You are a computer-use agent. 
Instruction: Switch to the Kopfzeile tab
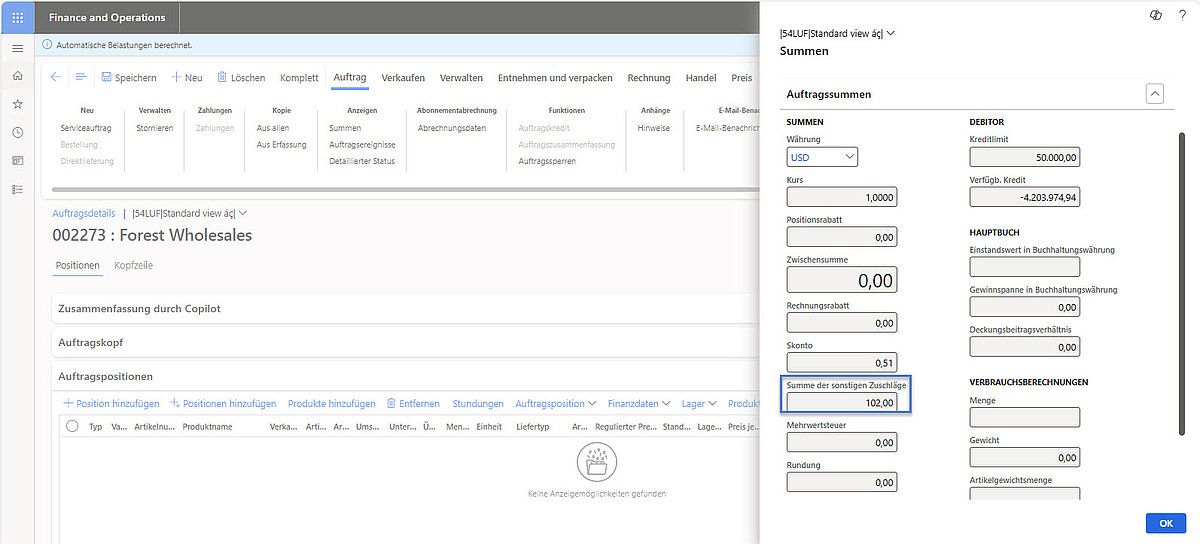[133, 265]
